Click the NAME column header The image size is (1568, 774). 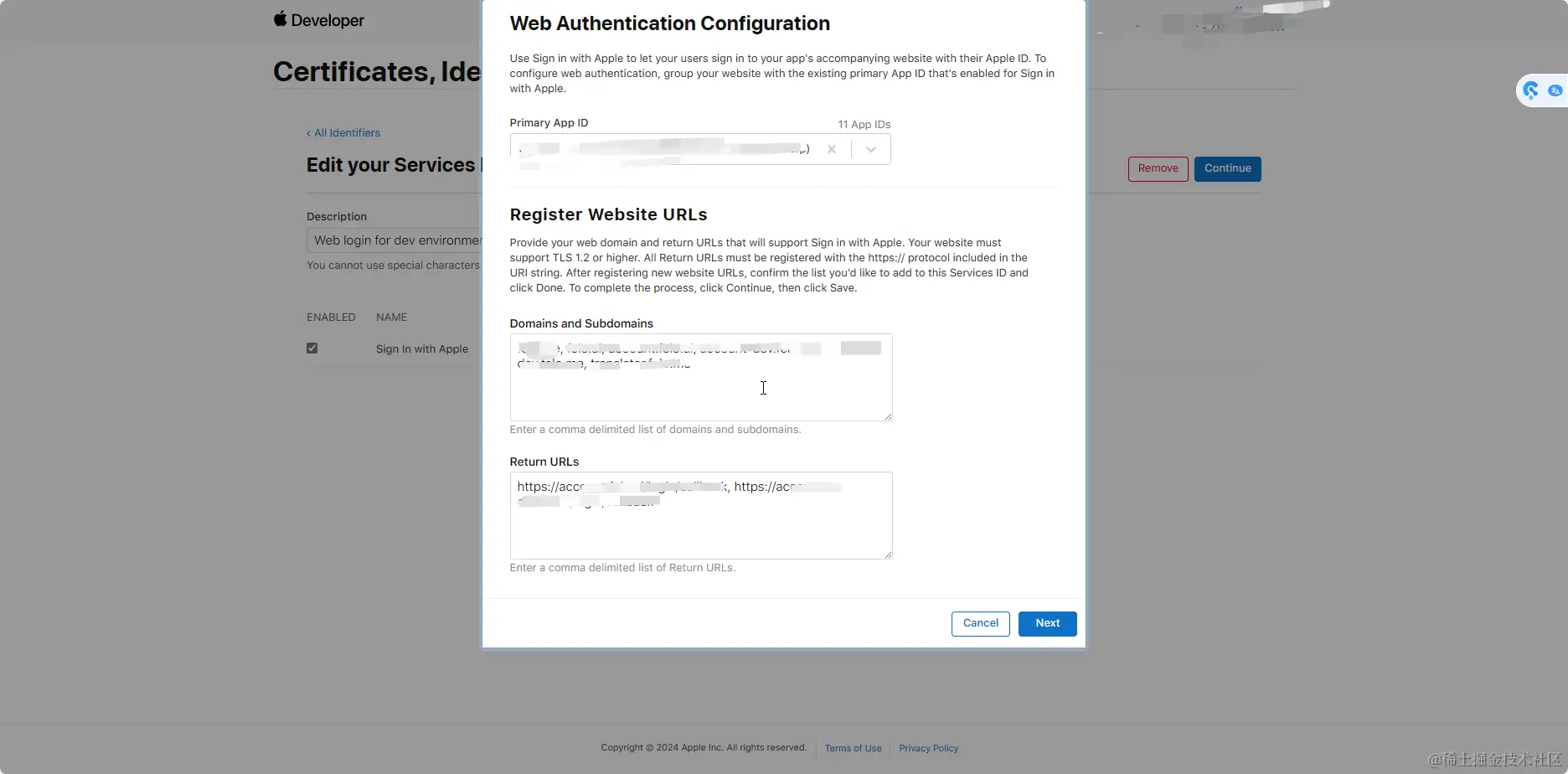pos(391,317)
